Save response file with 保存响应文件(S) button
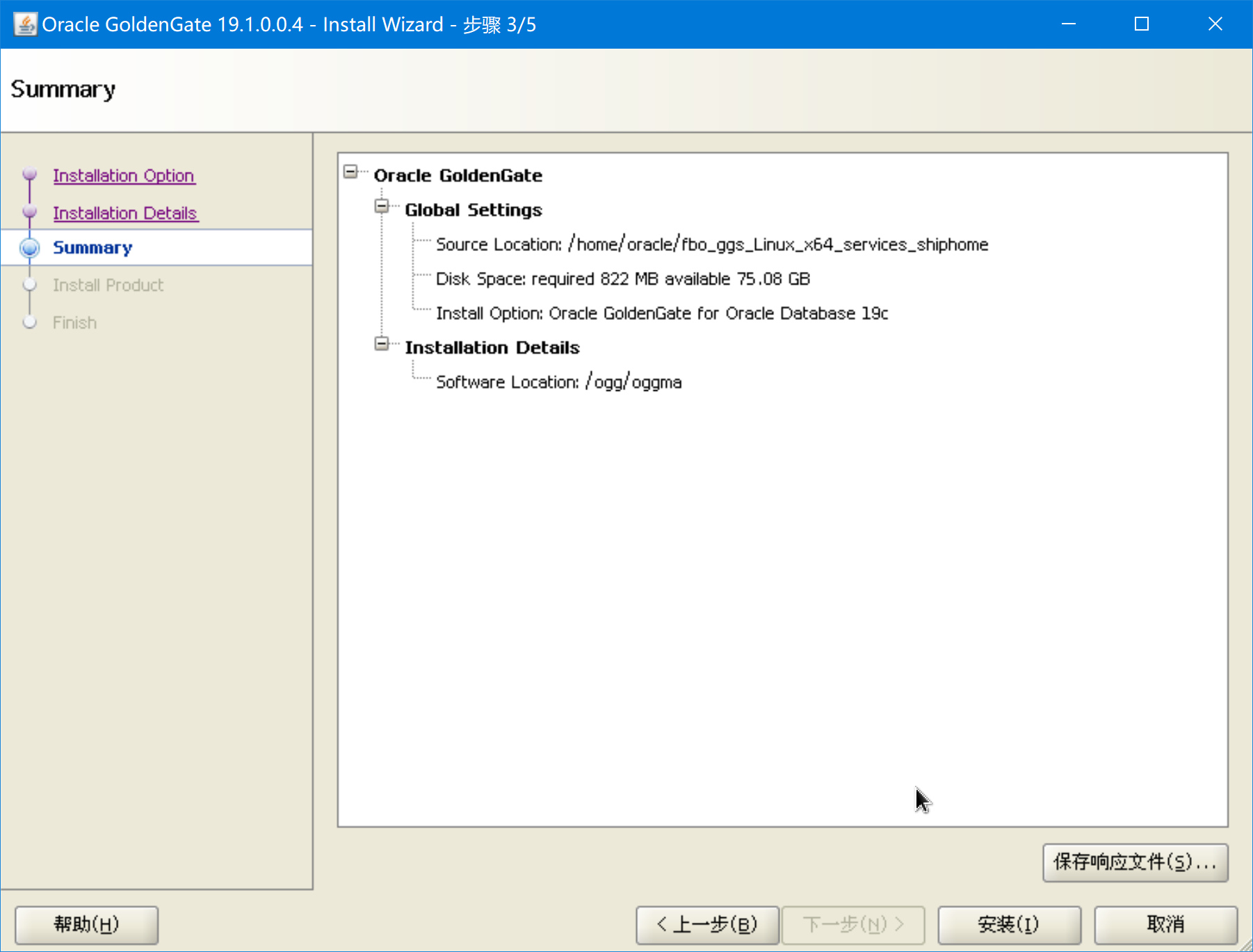1253x952 pixels. tap(1135, 863)
